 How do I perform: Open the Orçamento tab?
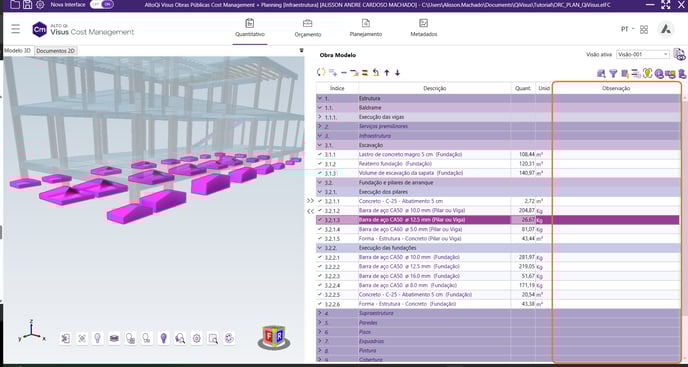pyautogui.click(x=308, y=28)
